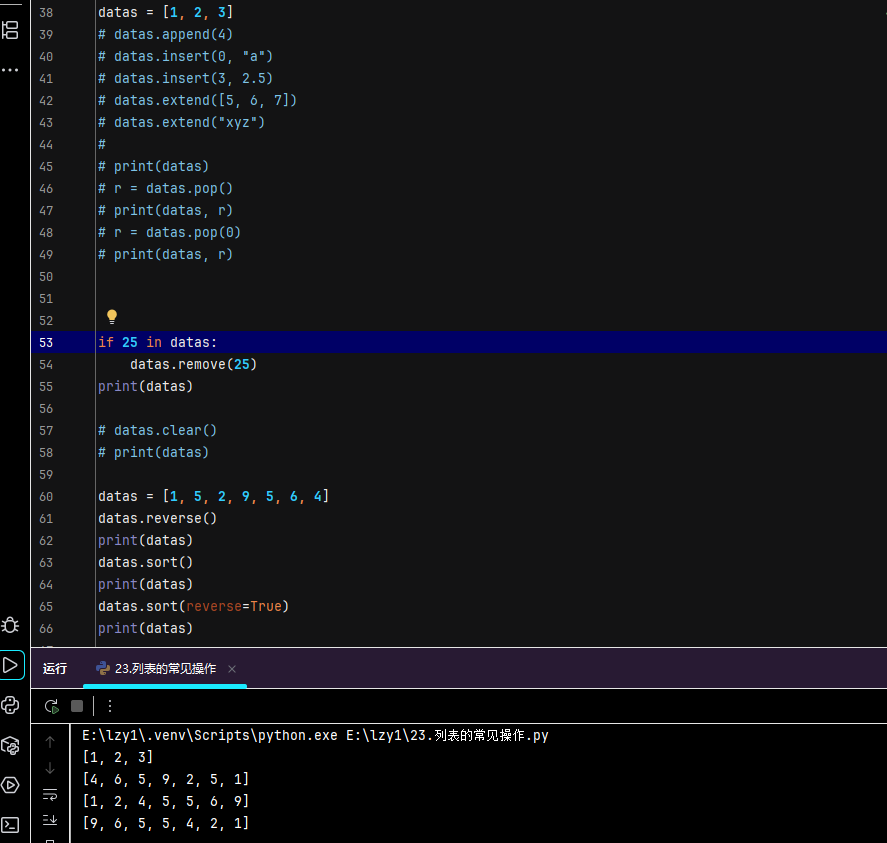Click the Python file icon on run tab
This screenshot has width=887, height=843.
[x=103, y=669]
